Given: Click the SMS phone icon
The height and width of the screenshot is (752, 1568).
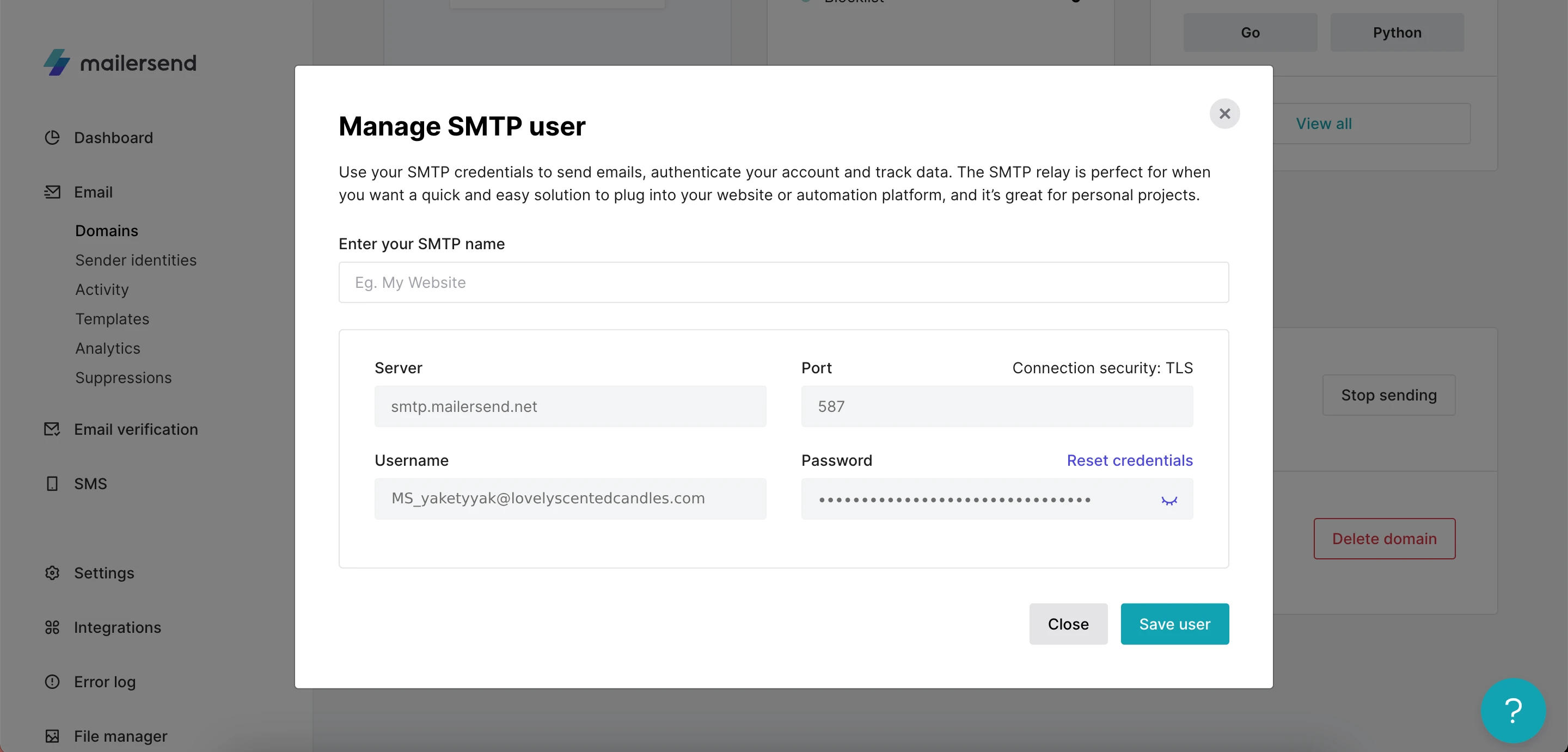Looking at the screenshot, I should pyautogui.click(x=52, y=484).
